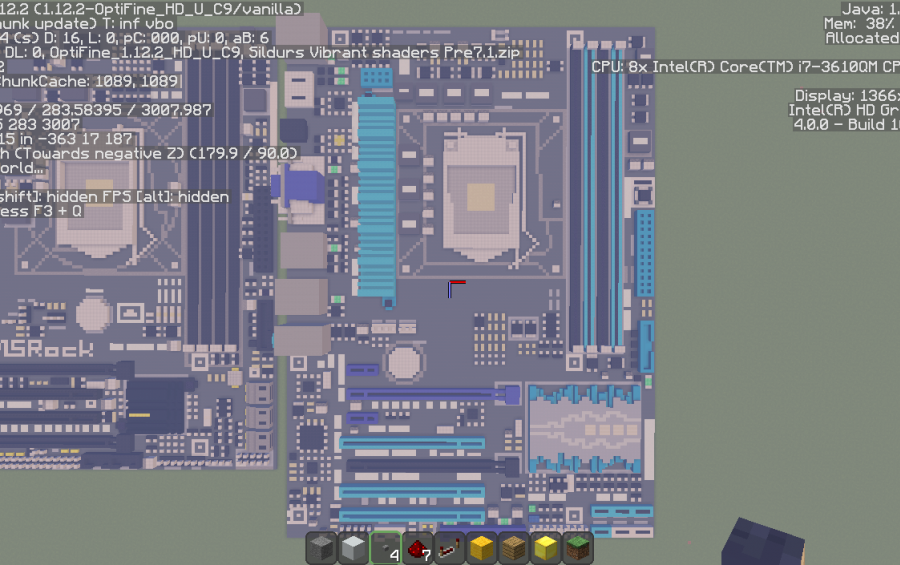Click the 'in -363 17 187' chunk position line

(x=67, y=138)
